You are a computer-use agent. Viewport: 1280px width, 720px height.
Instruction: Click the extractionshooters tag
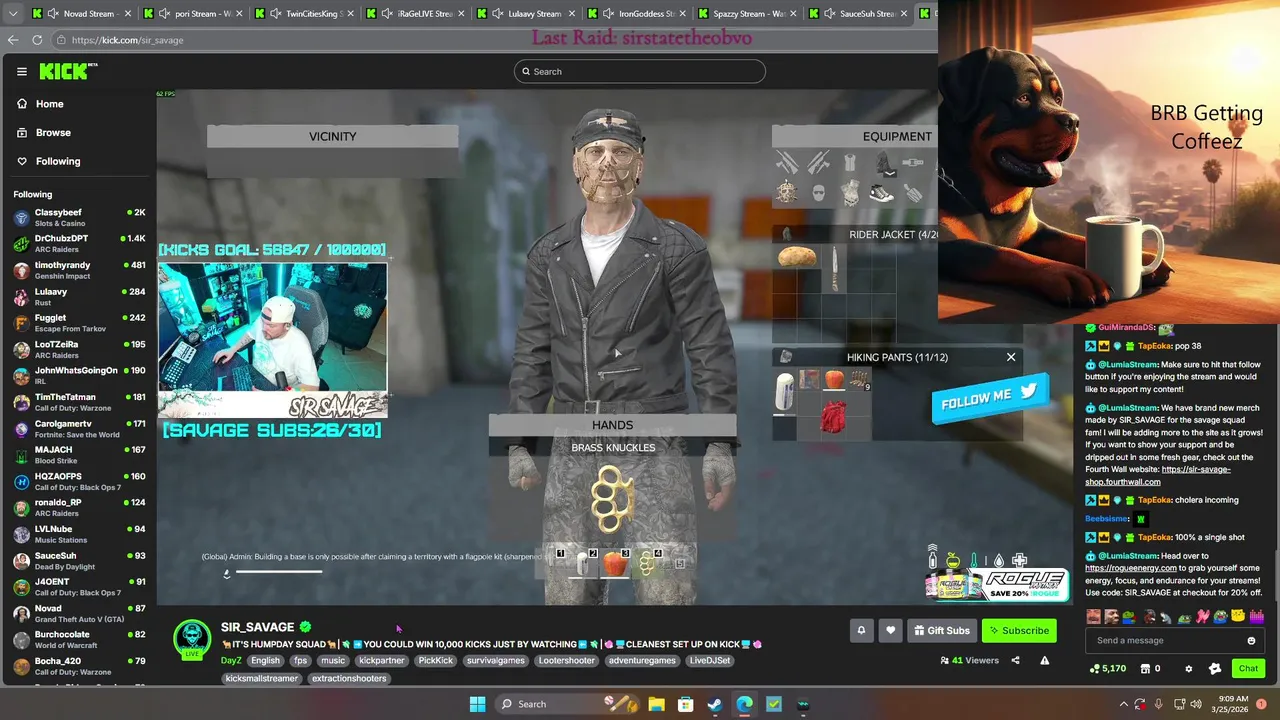(347, 678)
